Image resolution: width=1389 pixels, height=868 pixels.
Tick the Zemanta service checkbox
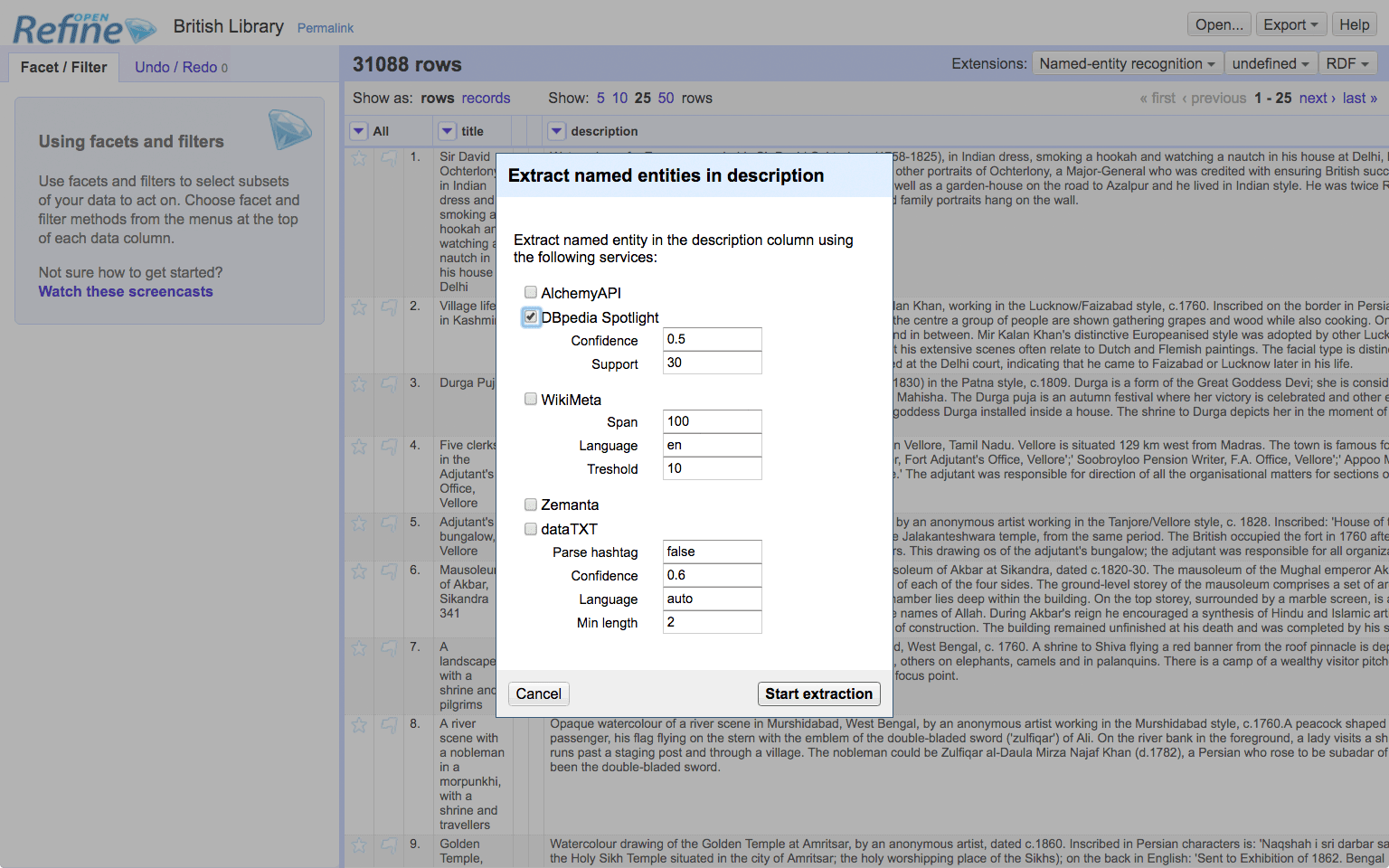coord(531,505)
